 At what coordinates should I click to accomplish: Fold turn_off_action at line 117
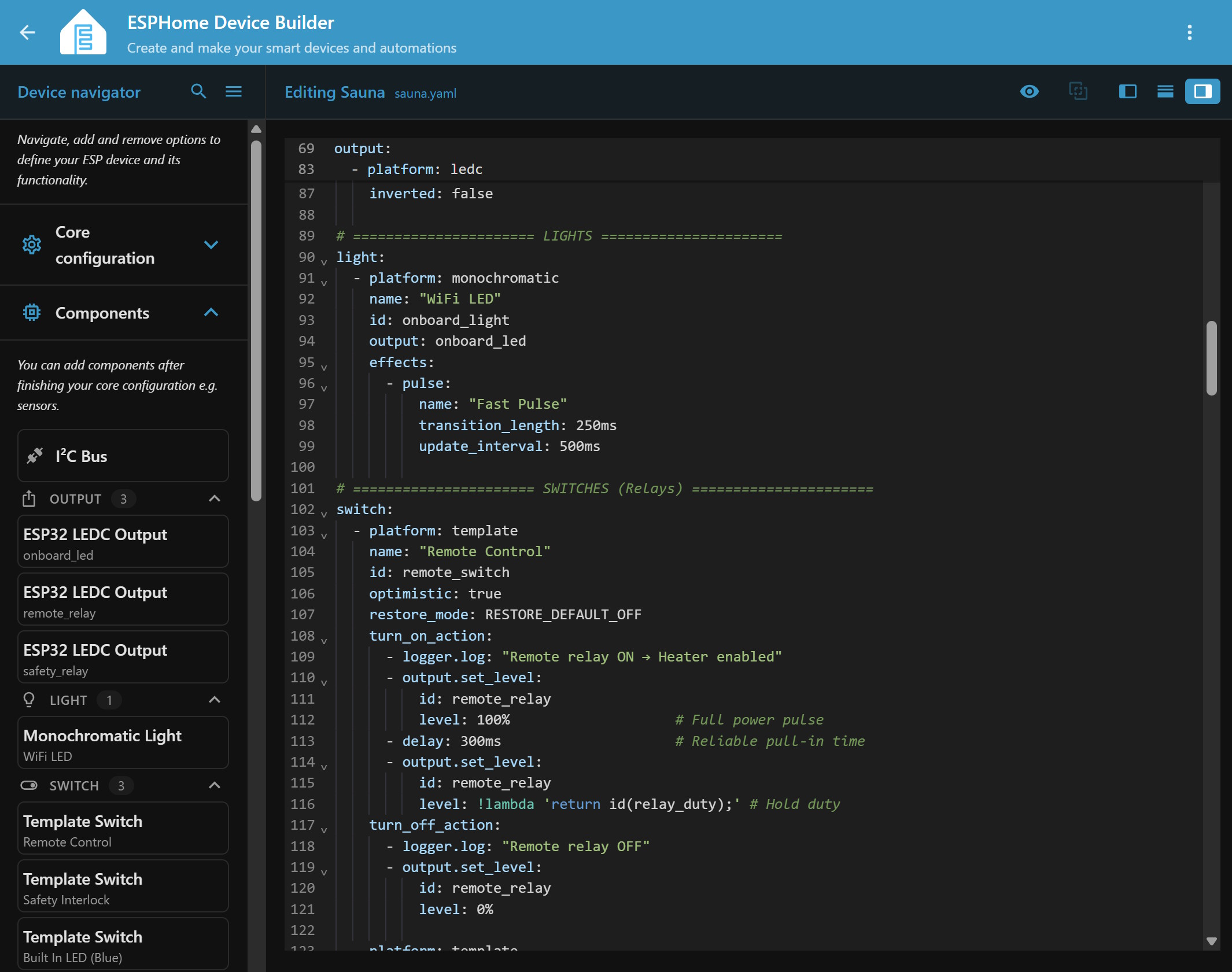324,830
